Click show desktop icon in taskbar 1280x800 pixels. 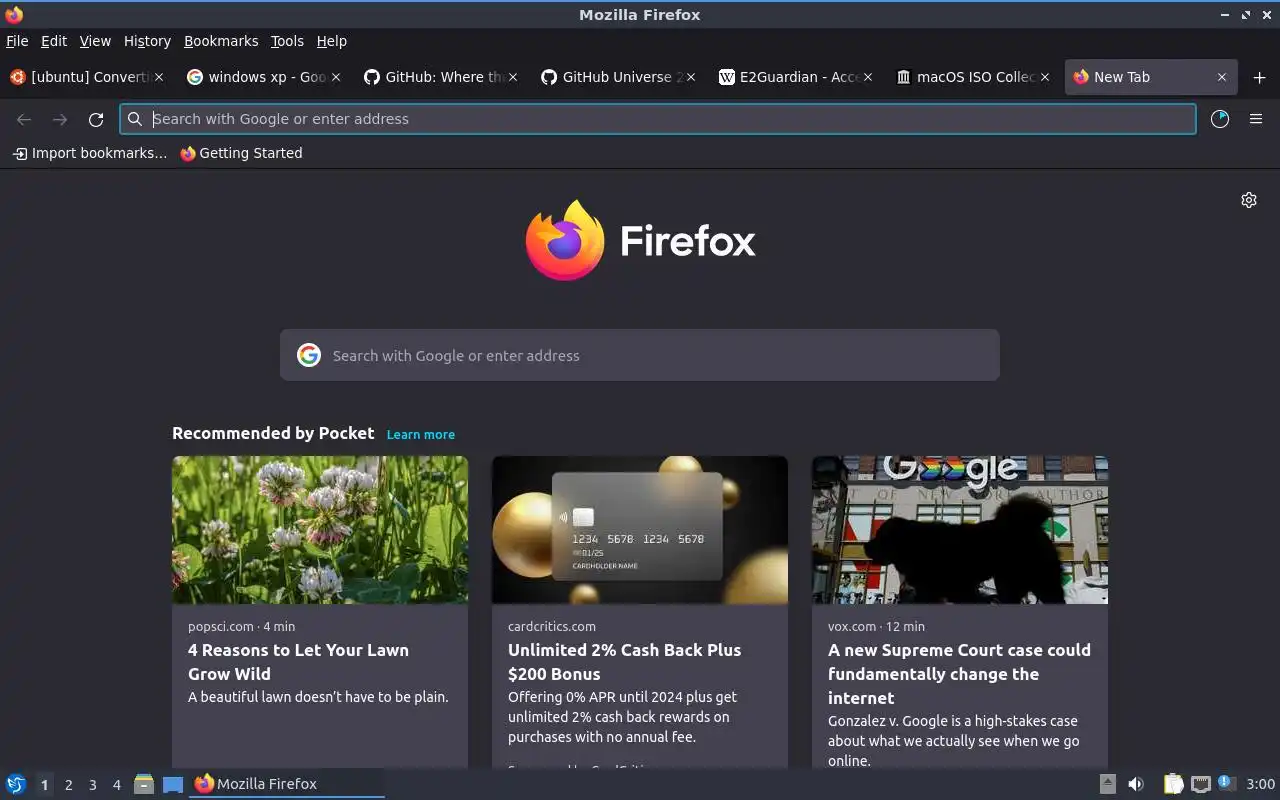[173, 784]
